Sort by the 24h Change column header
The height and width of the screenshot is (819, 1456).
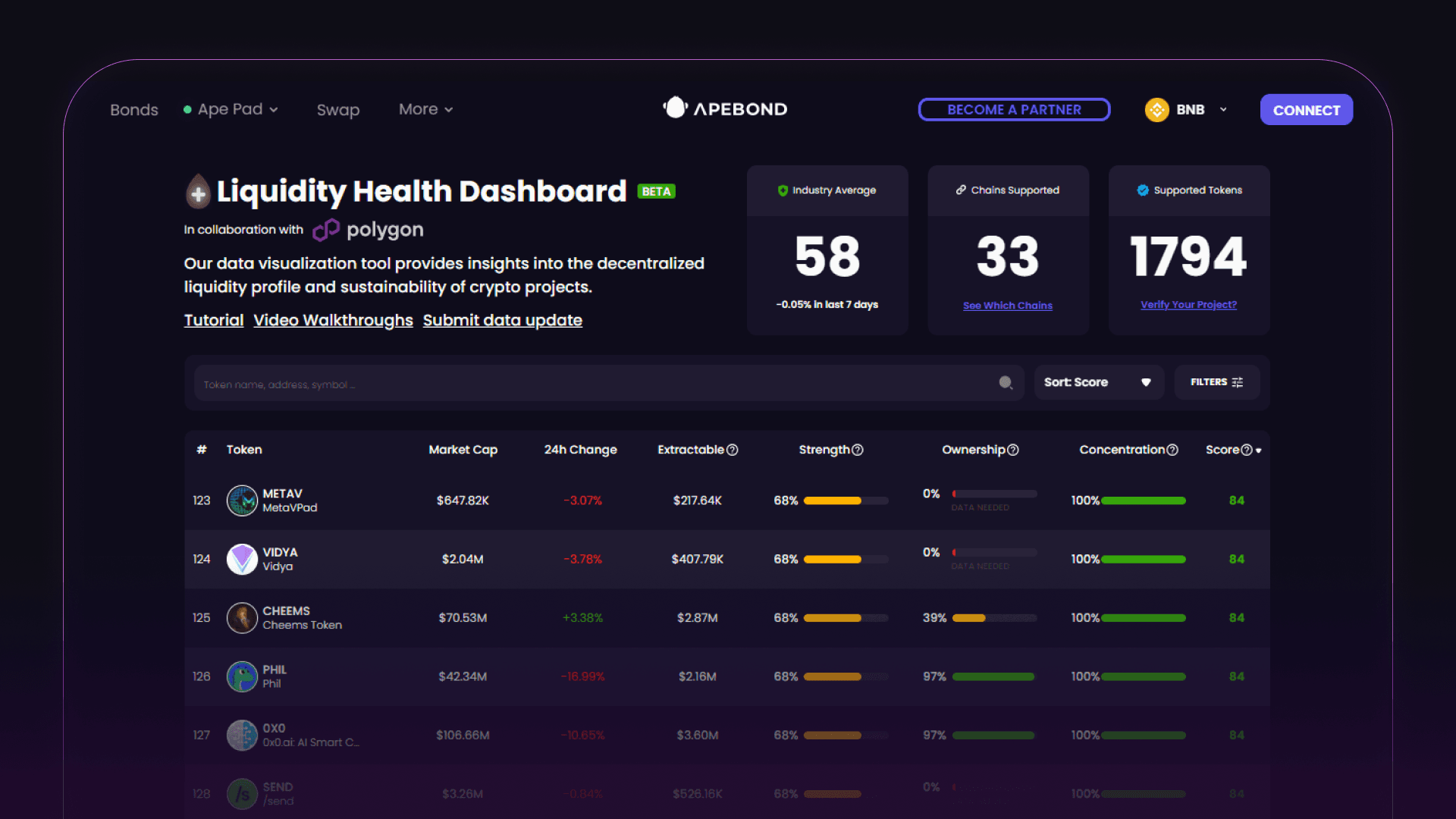click(x=581, y=450)
